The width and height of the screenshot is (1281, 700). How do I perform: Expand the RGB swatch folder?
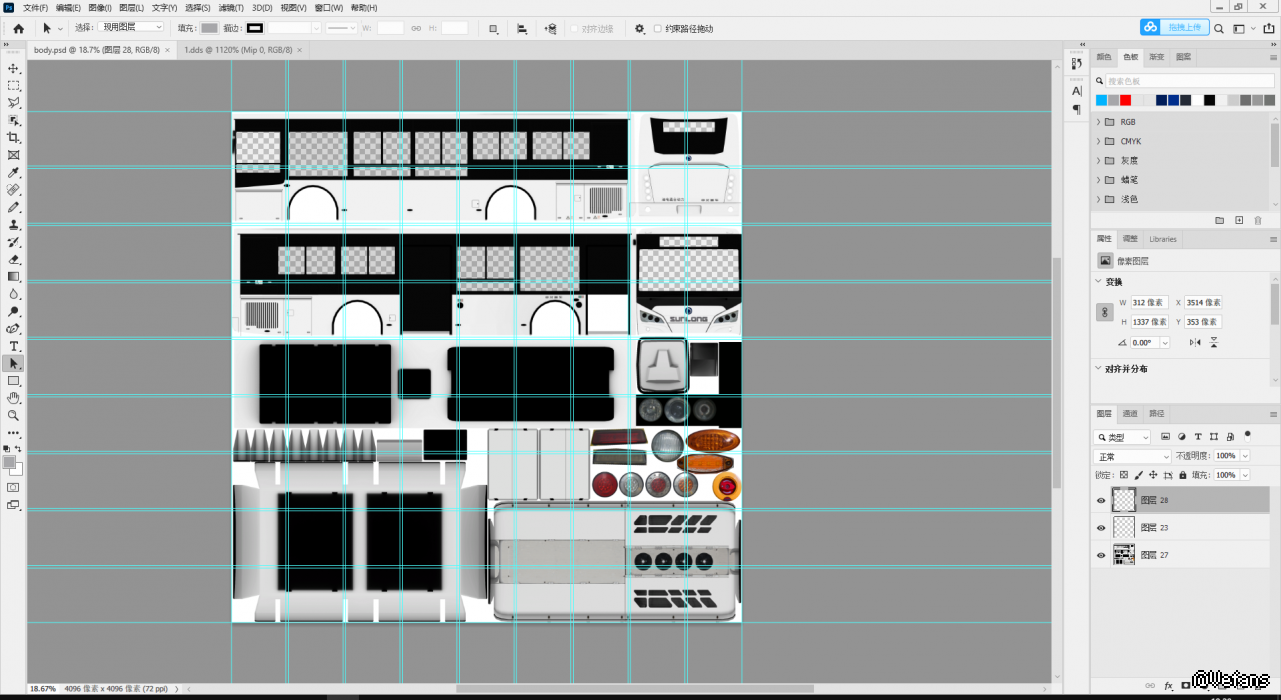pos(1099,122)
